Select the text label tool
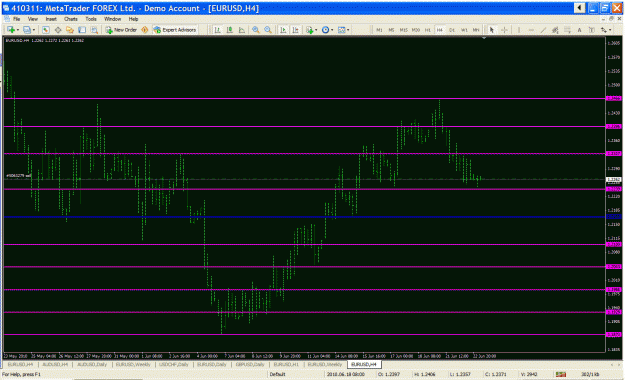The height and width of the screenshot is (380, 625). coord(592,30)
